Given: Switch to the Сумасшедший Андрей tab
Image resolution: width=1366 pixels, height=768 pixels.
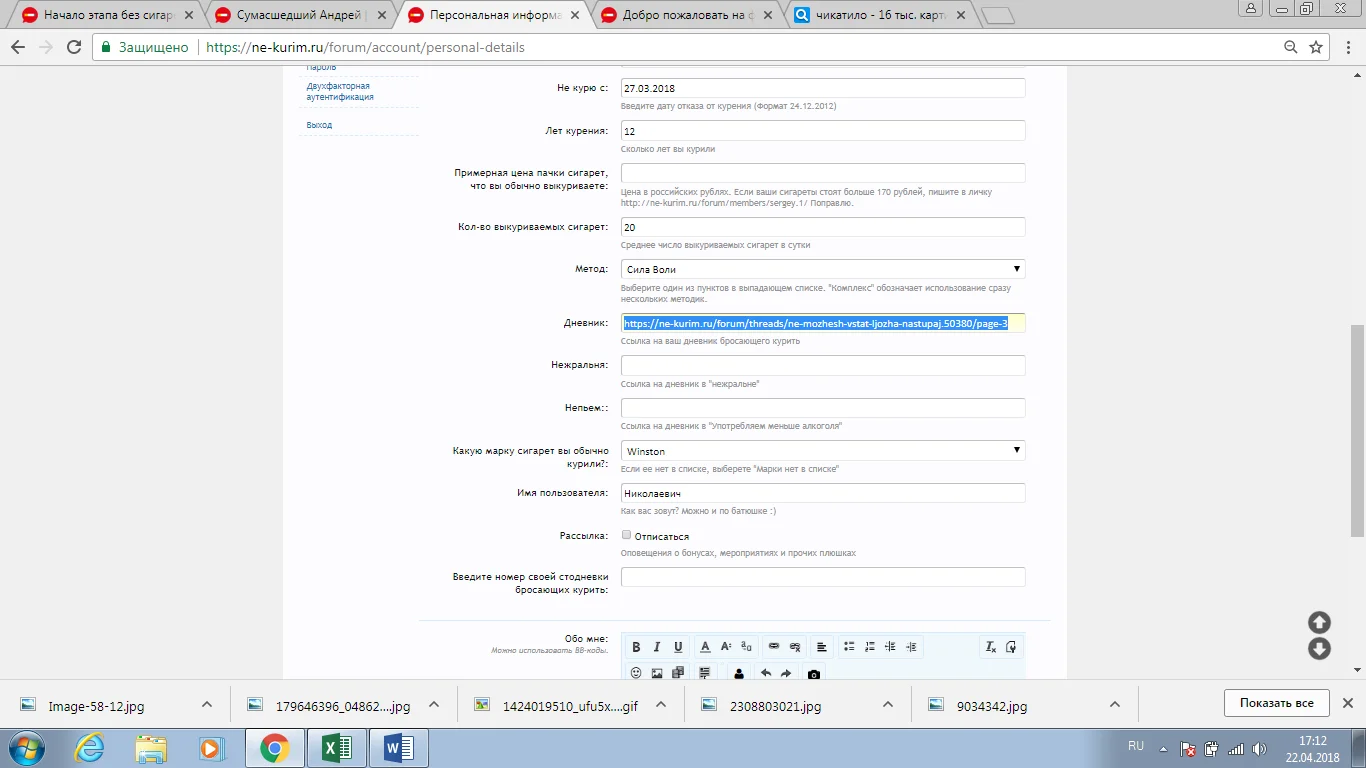Looking at the screenshot, I should [x=296, y=15].
